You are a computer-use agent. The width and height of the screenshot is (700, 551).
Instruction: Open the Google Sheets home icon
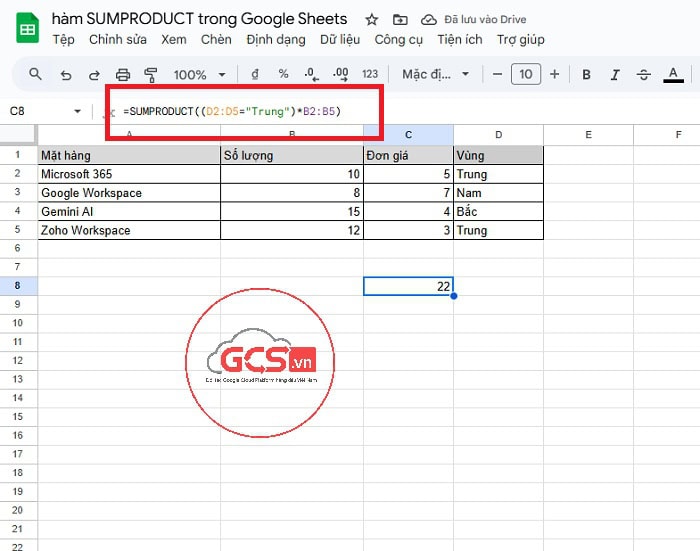(x=27, y=29)
